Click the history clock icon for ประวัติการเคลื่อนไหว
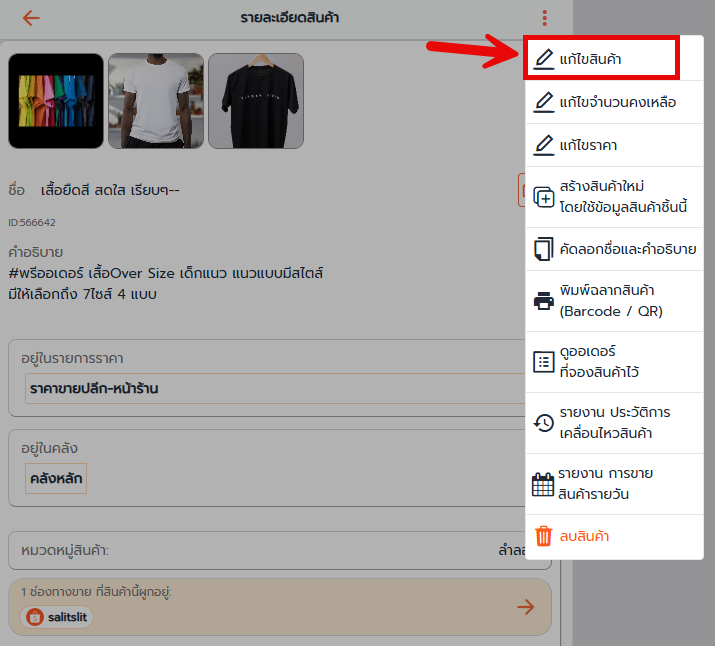Viewport: 715px width, 646px height. point(544,423)
